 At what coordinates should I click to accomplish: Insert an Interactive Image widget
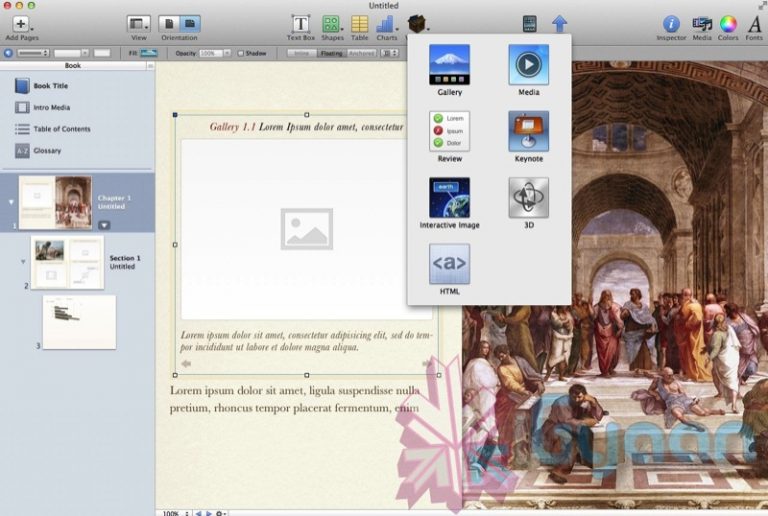tap(449, 198)
